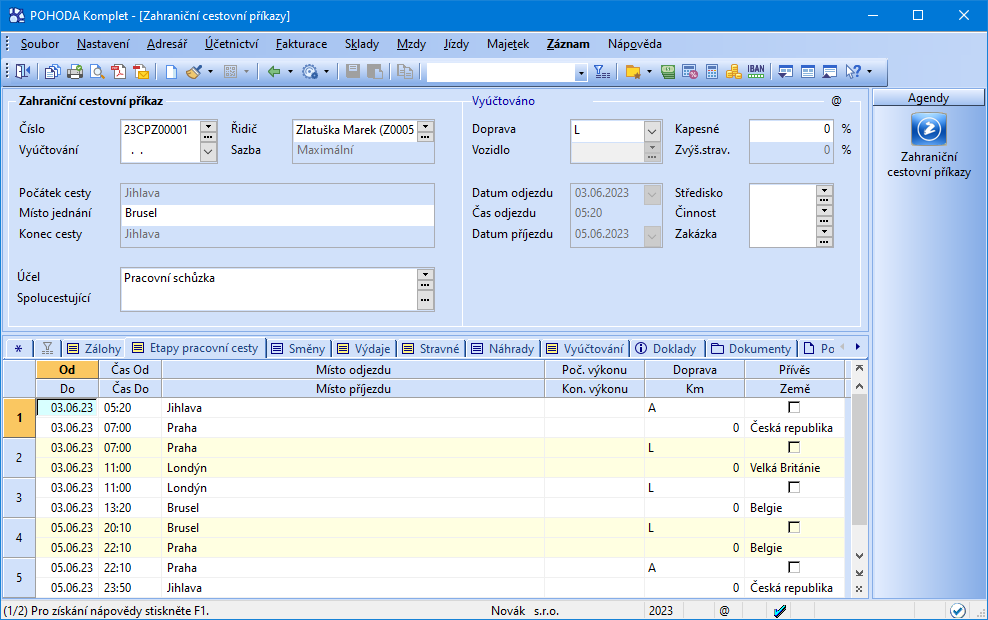
Task: Open the toolbar search box dropdown arrow
Action: (581, 73)
